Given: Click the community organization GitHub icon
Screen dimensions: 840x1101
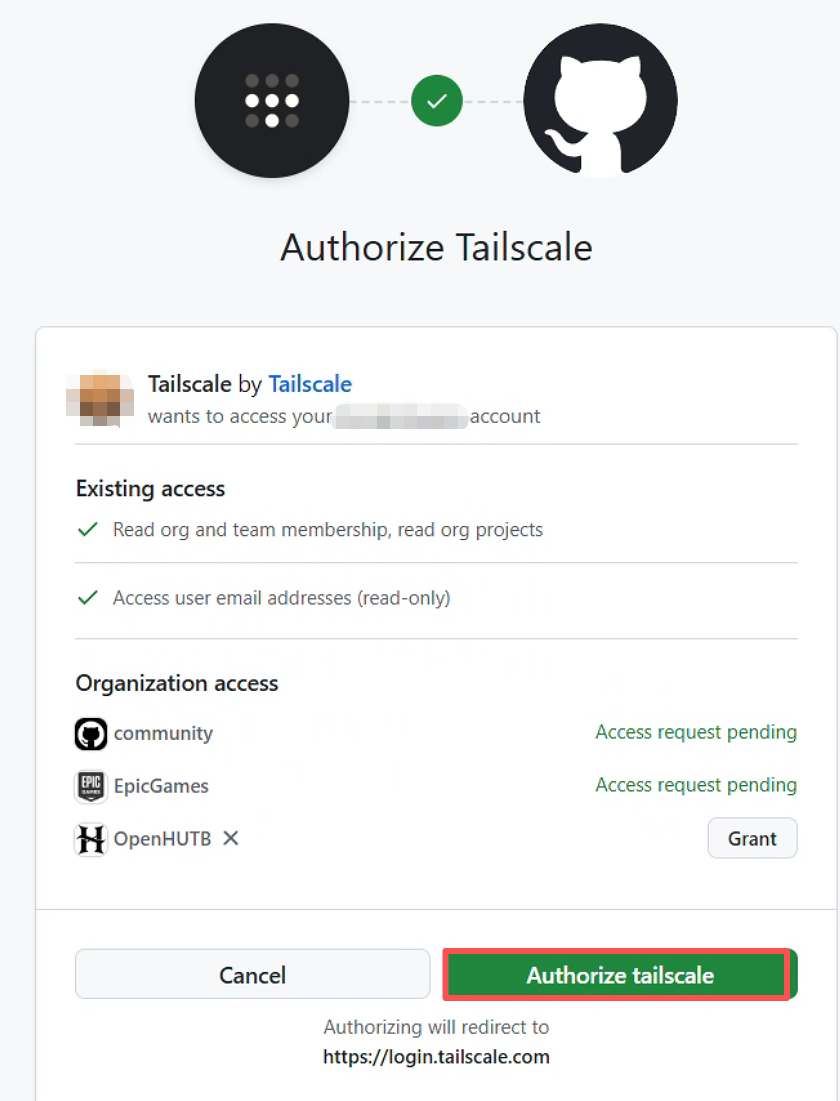Looking at the screenshot, I should click(91, 734).
